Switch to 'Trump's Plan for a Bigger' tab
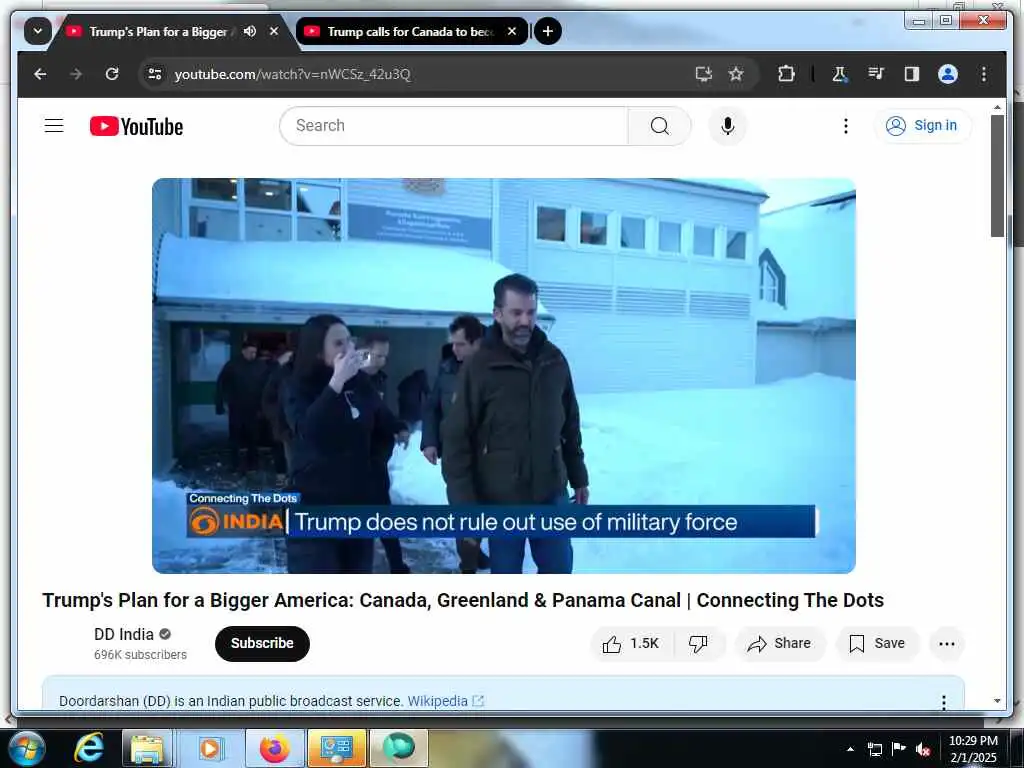The height and width of the screenshot is (768, 1024). pyautogui.click(x=158, y=31)
